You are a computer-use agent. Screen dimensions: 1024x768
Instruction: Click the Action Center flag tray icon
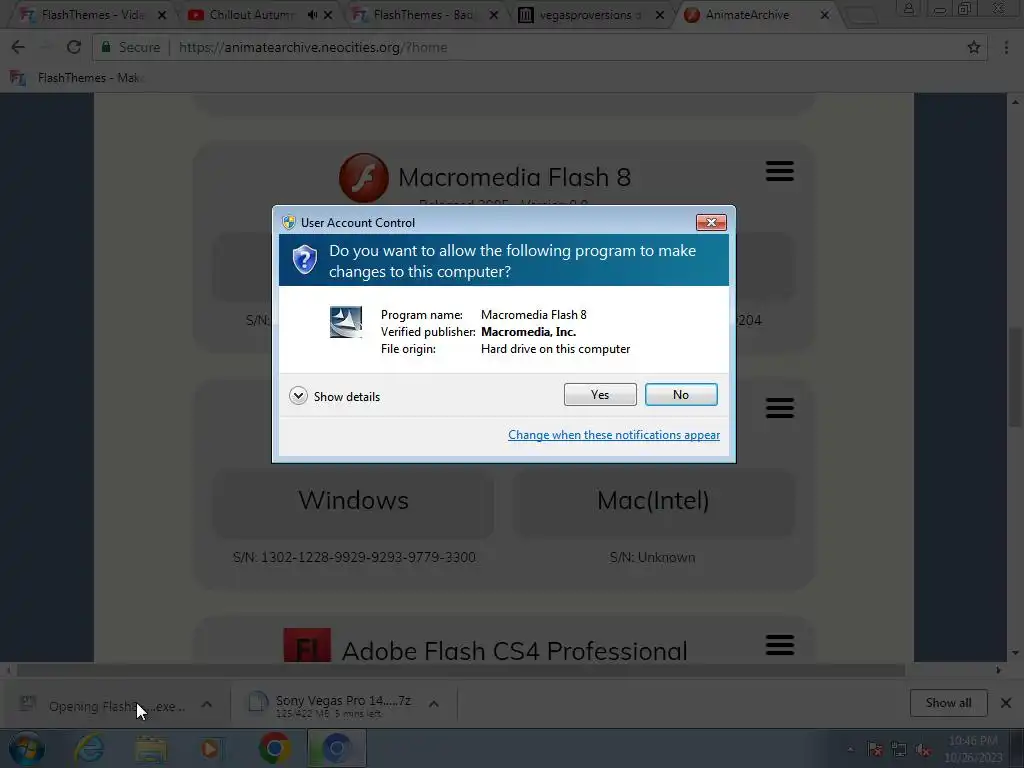pos(875,749)
